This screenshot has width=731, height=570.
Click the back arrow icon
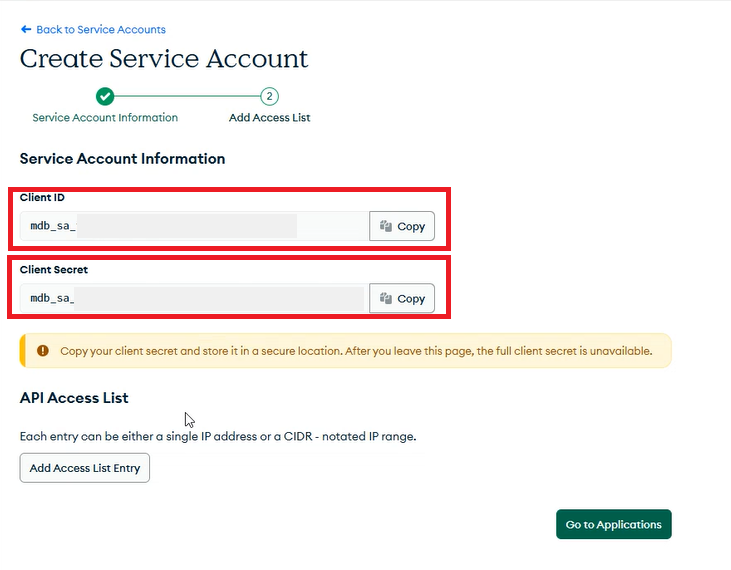click(x=26, y=29)
